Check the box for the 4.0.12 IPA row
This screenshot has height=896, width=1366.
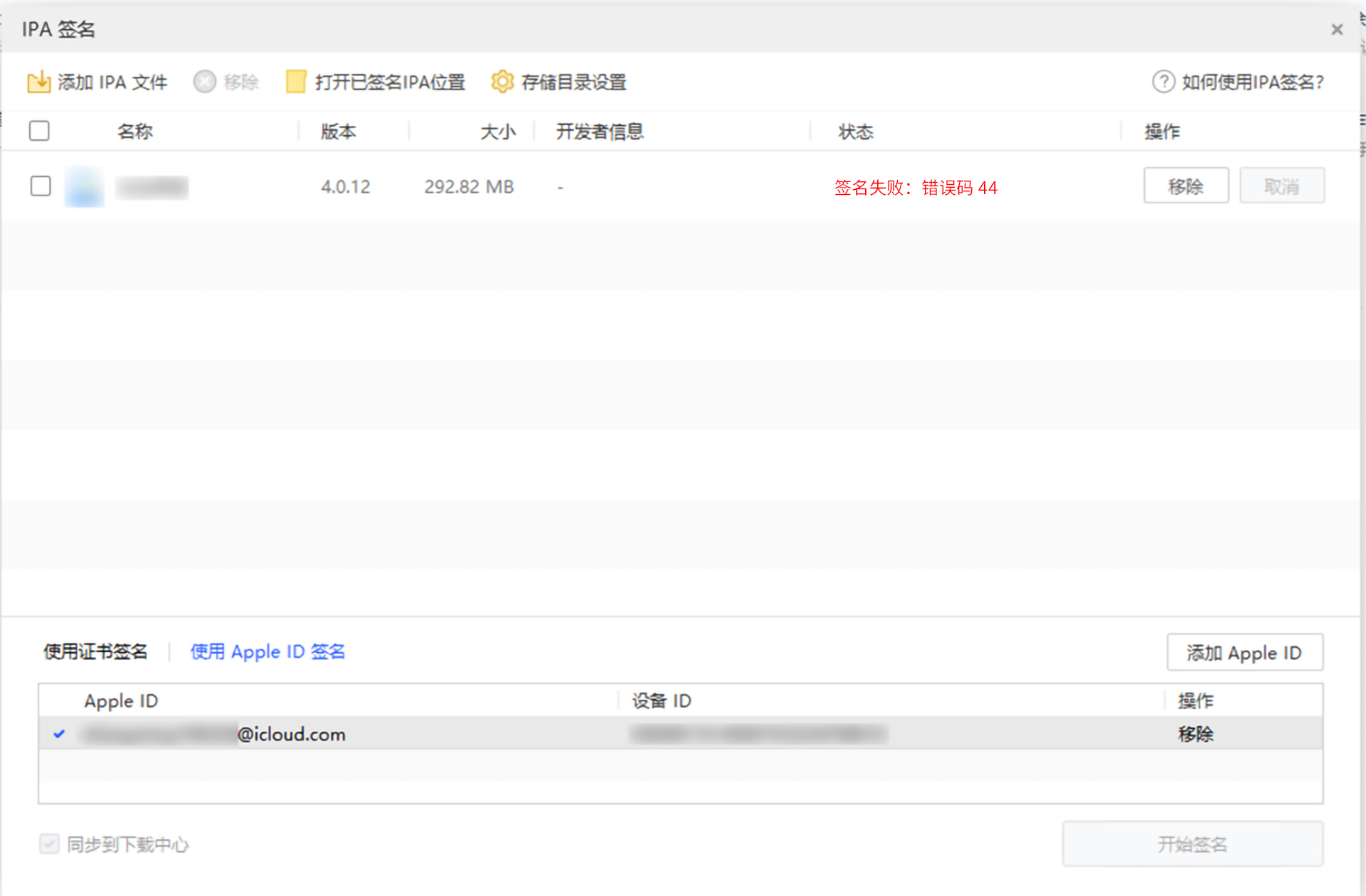pos(41,186)
